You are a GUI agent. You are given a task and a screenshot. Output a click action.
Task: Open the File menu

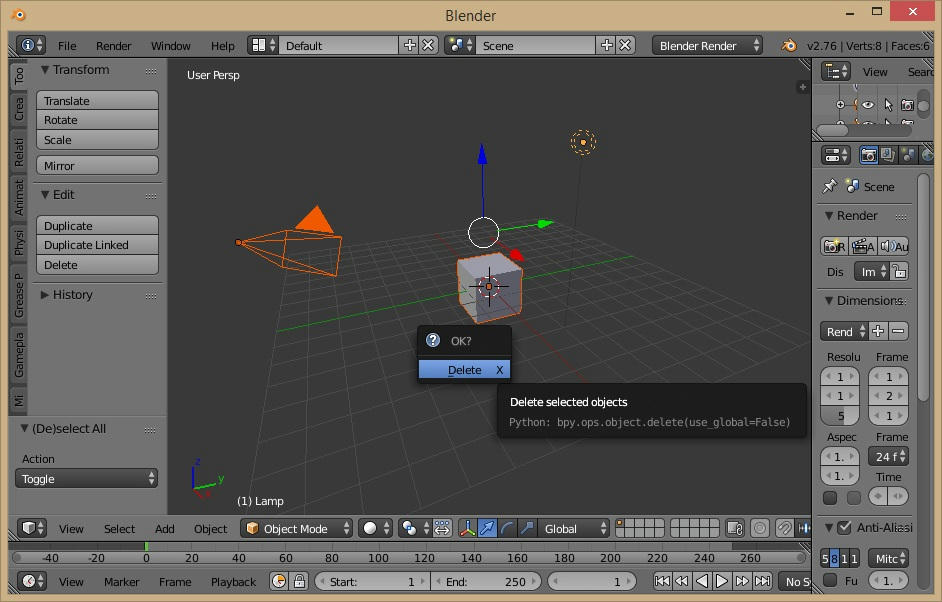click(67, 46)
